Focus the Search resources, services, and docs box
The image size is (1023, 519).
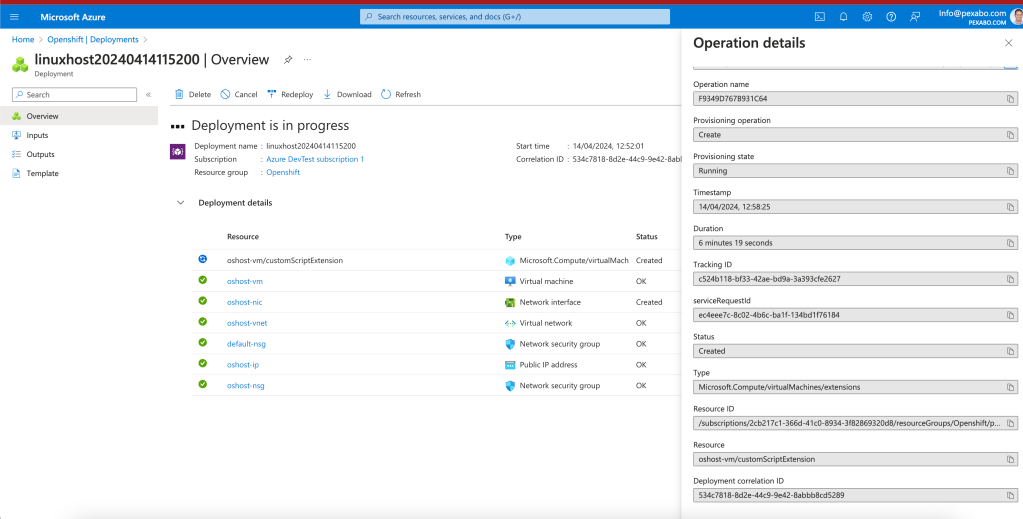pos(515,17)
